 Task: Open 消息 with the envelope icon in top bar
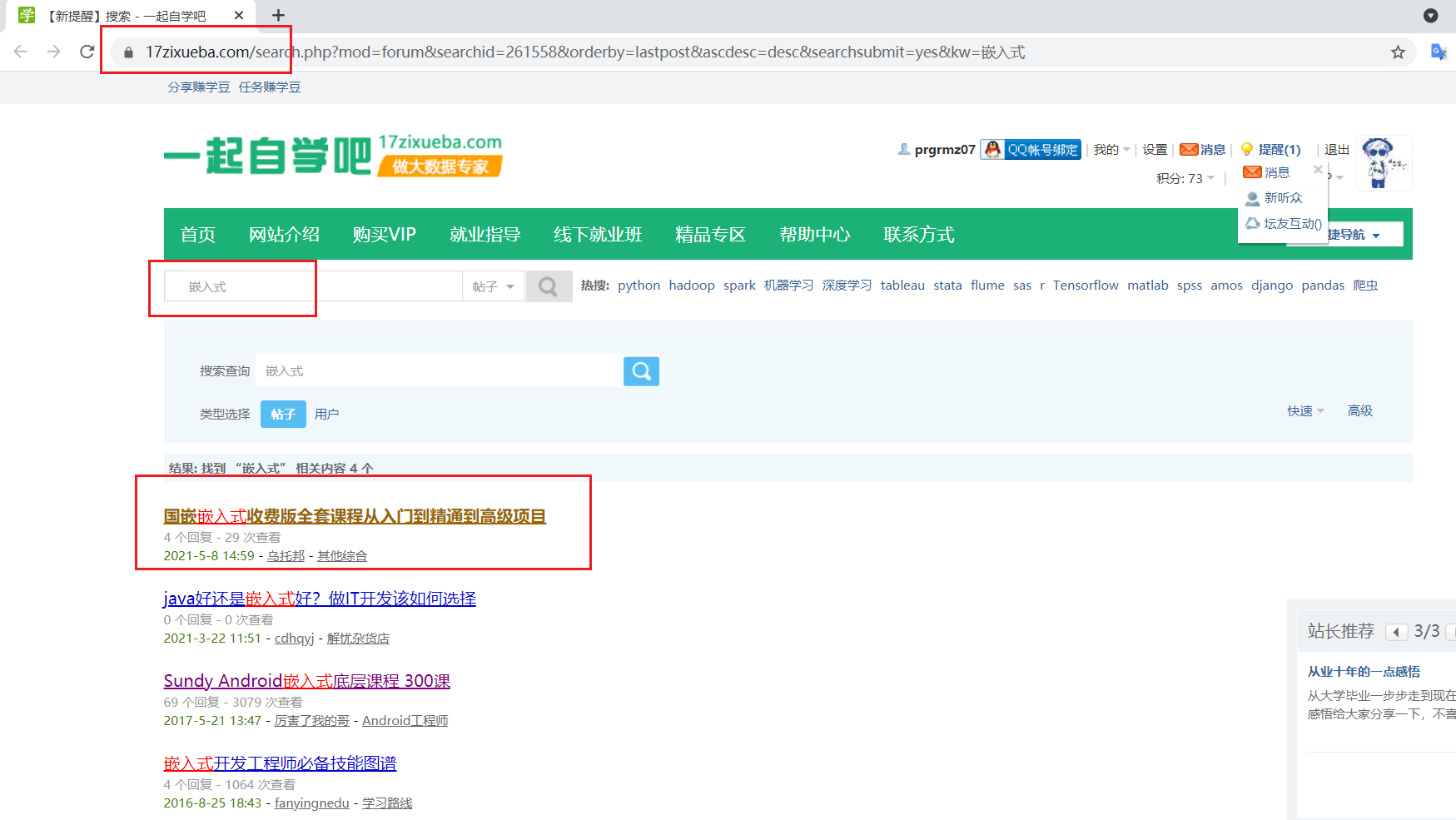point(1202,150)
